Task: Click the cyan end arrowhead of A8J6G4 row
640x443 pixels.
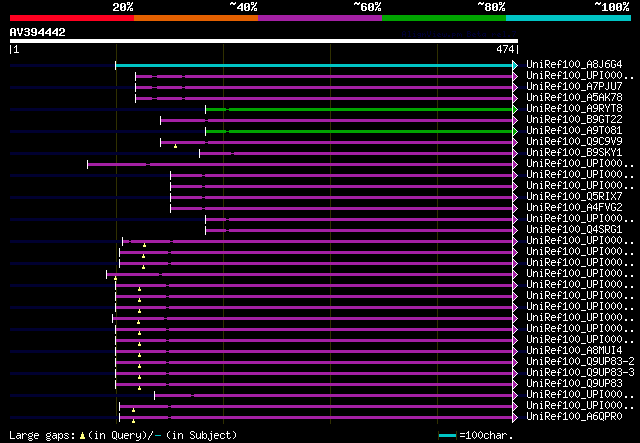Action: [x=515, y=65]
